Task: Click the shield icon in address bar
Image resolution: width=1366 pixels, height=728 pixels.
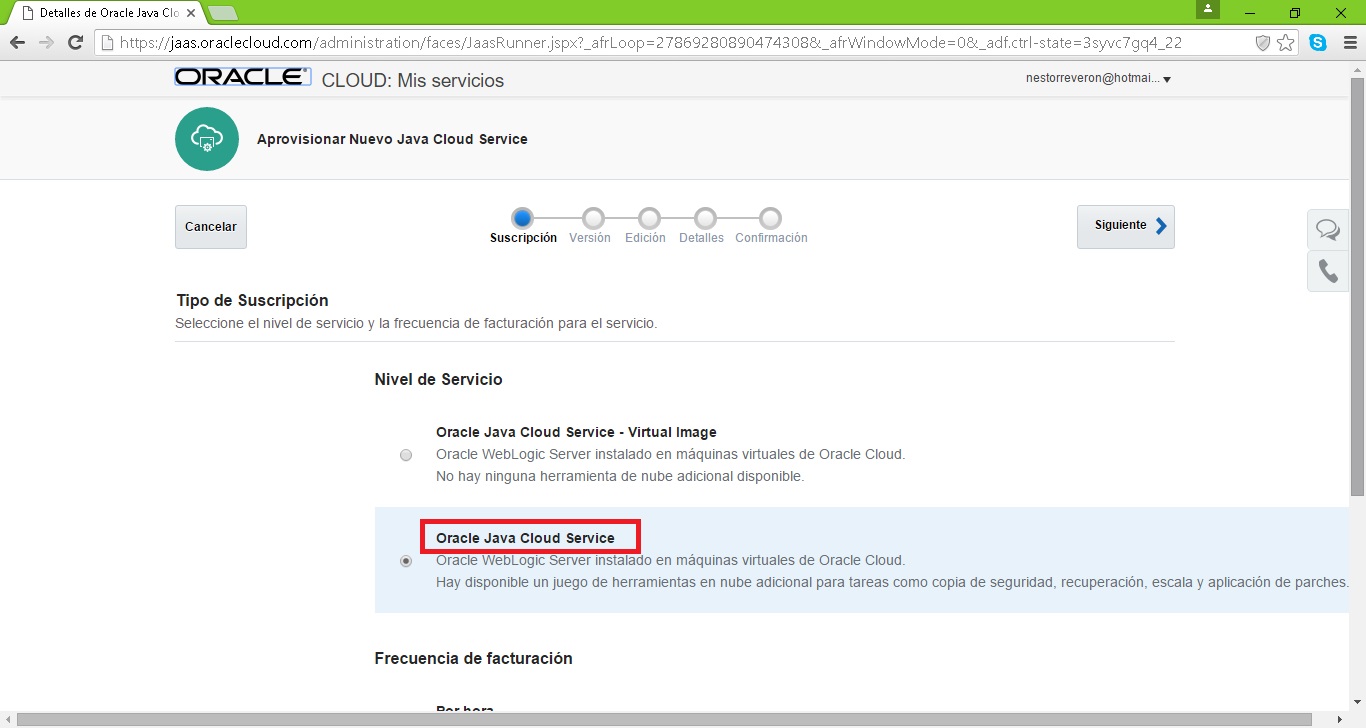Action: pyautogui.click(x=1262, y=43)
